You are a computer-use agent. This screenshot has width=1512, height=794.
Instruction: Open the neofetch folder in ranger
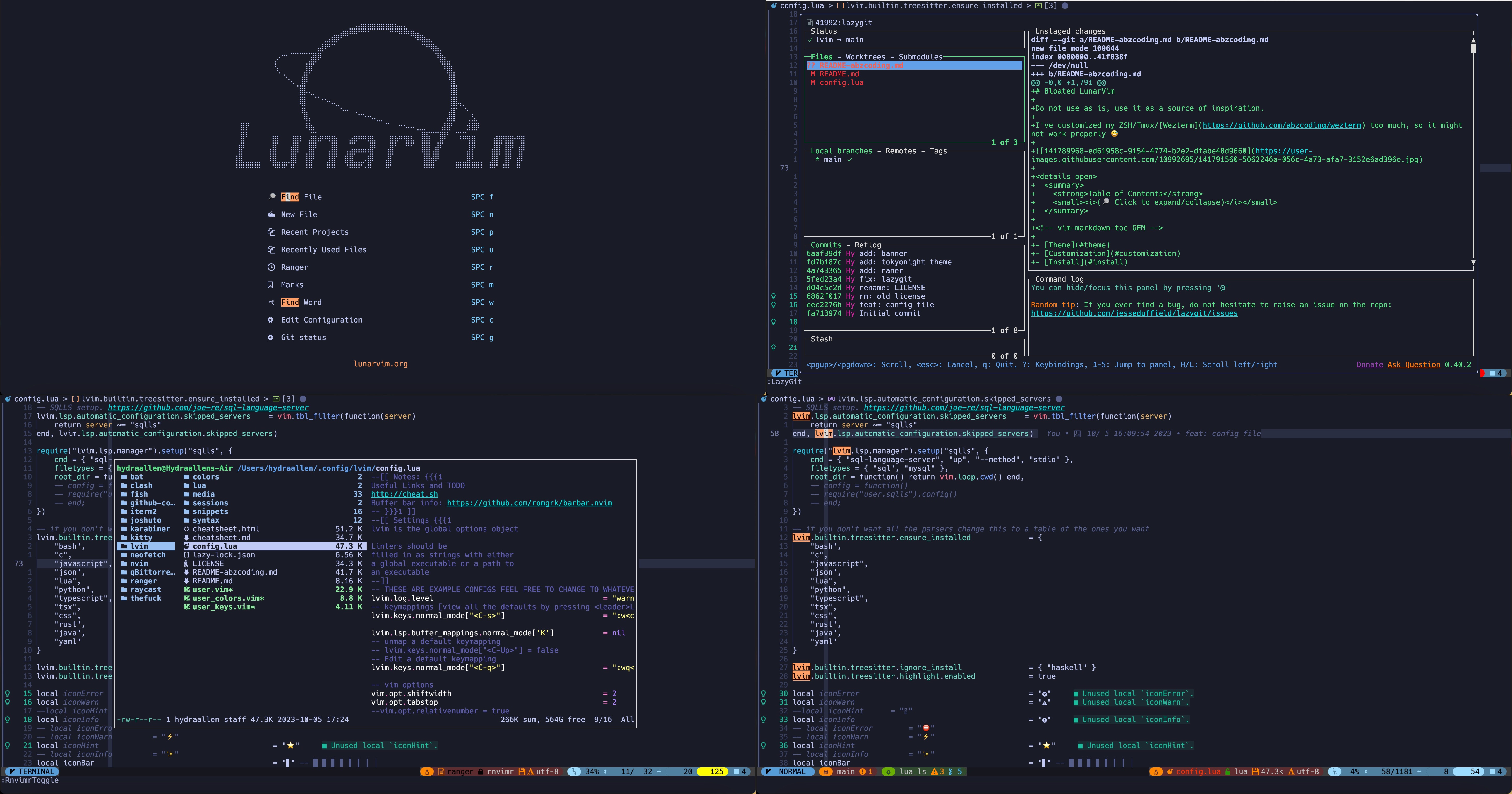(x=147, y=555)
